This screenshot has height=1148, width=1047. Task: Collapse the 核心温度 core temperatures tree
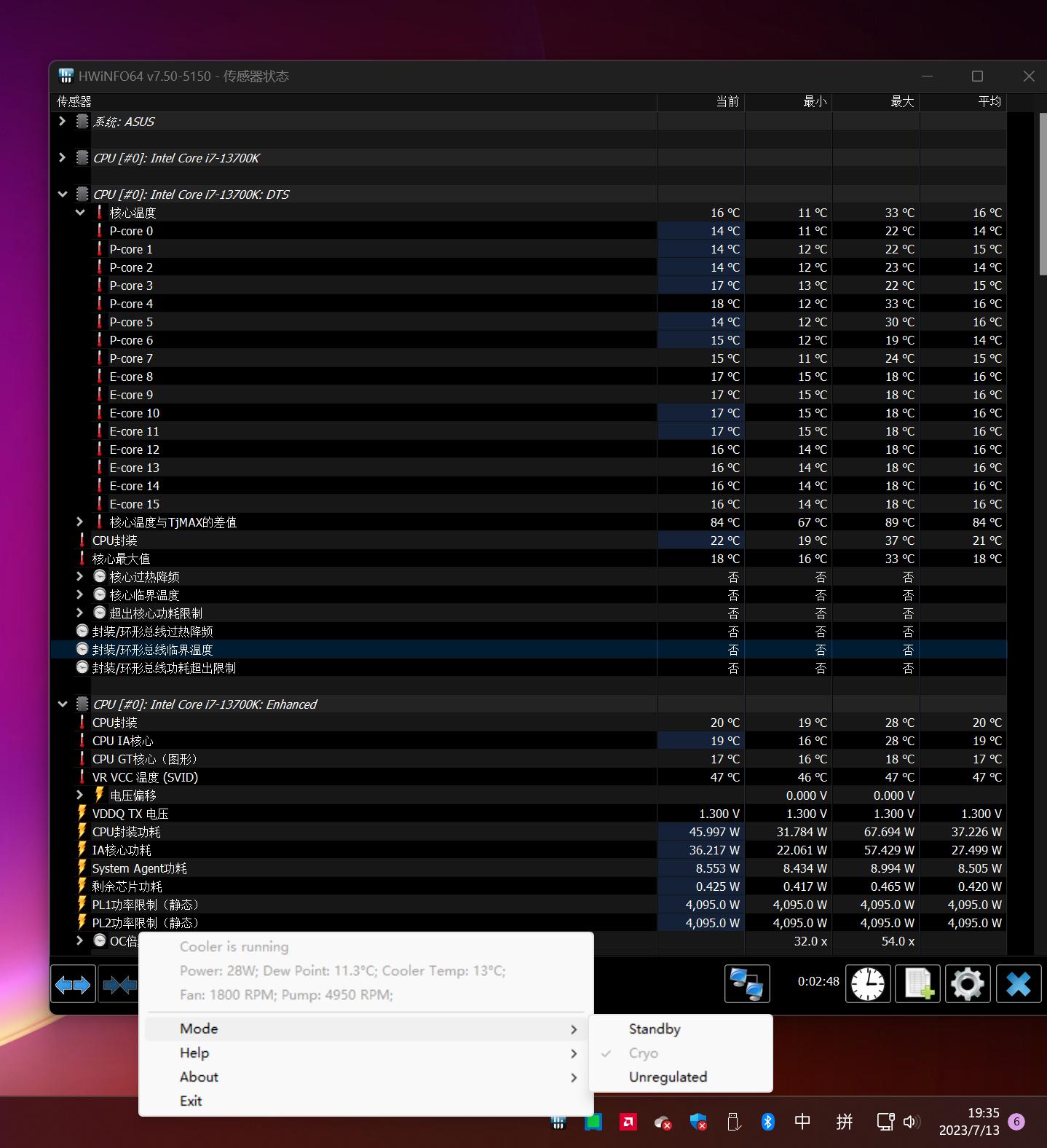[80, 213]
